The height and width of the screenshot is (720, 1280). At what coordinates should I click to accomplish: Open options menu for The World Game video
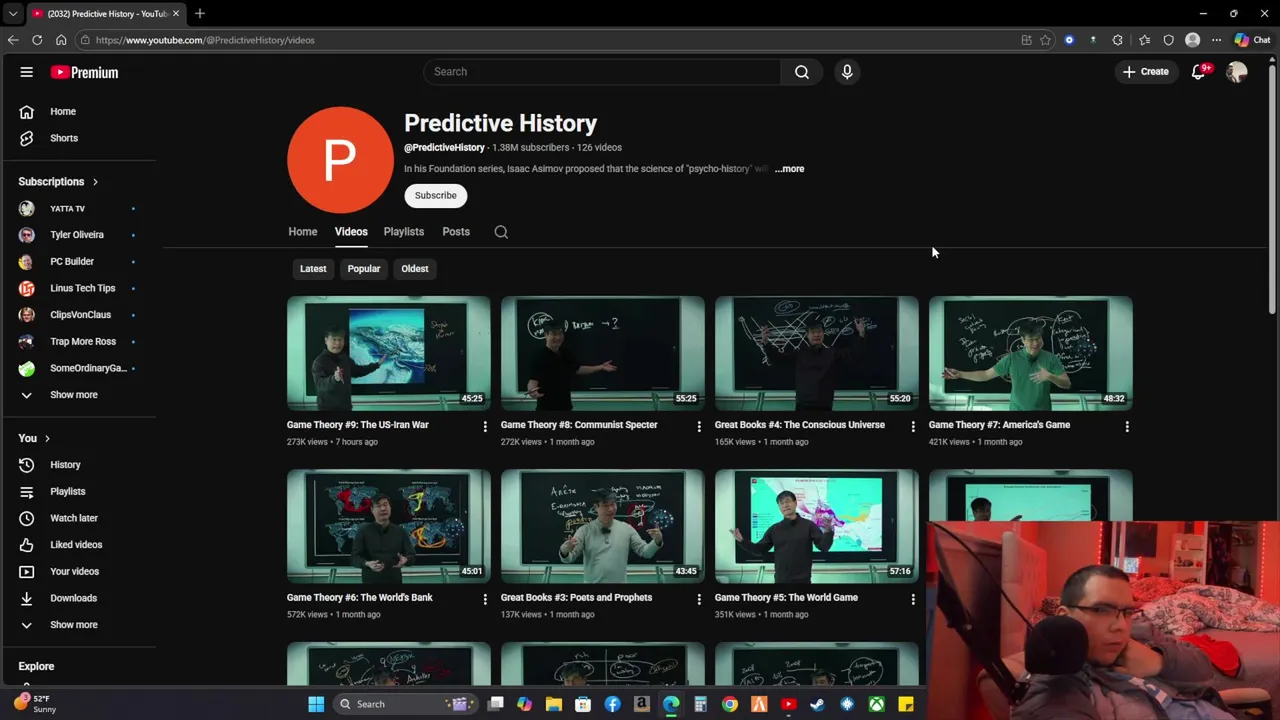click(913, 600)
